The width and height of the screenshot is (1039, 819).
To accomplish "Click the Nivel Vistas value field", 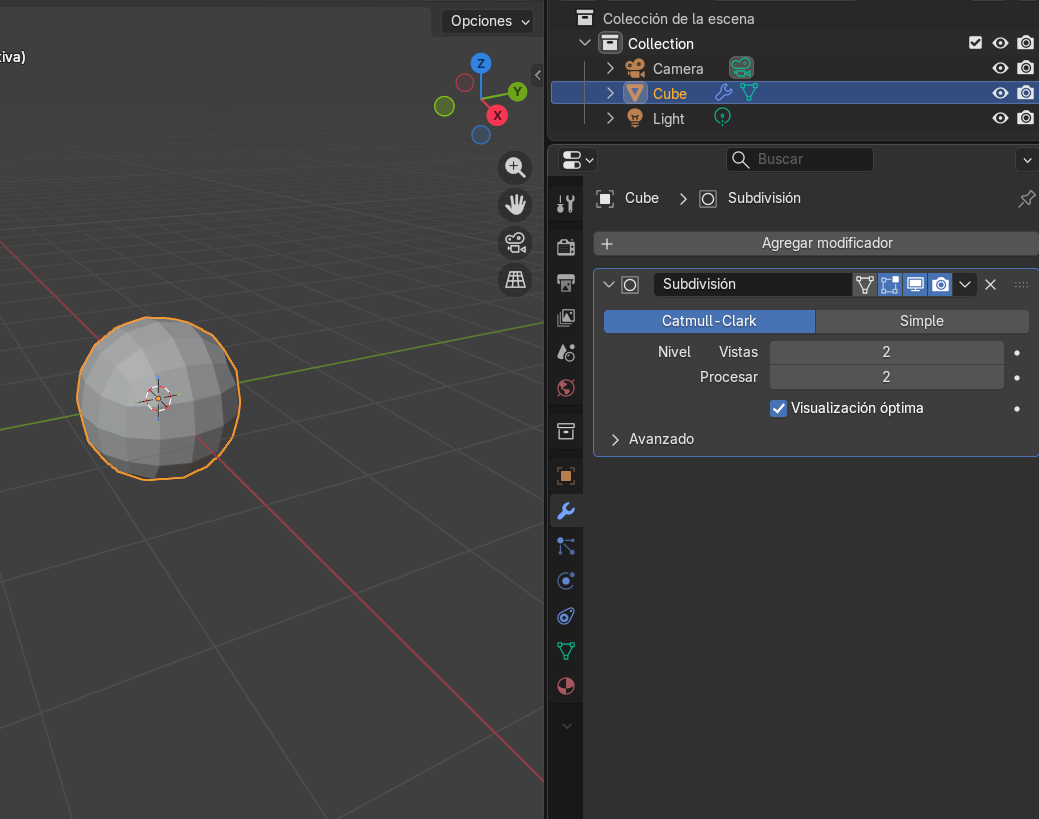I will (886, 352).
